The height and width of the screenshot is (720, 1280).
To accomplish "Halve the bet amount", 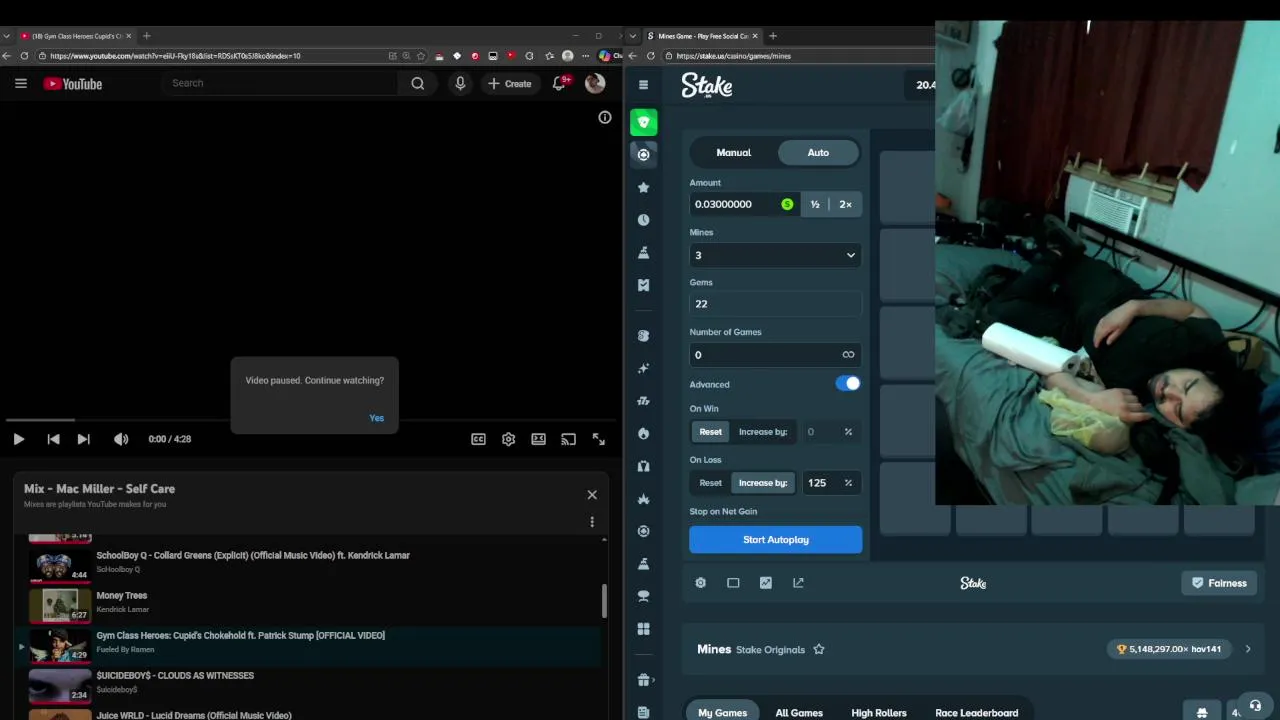I will 815,204.
